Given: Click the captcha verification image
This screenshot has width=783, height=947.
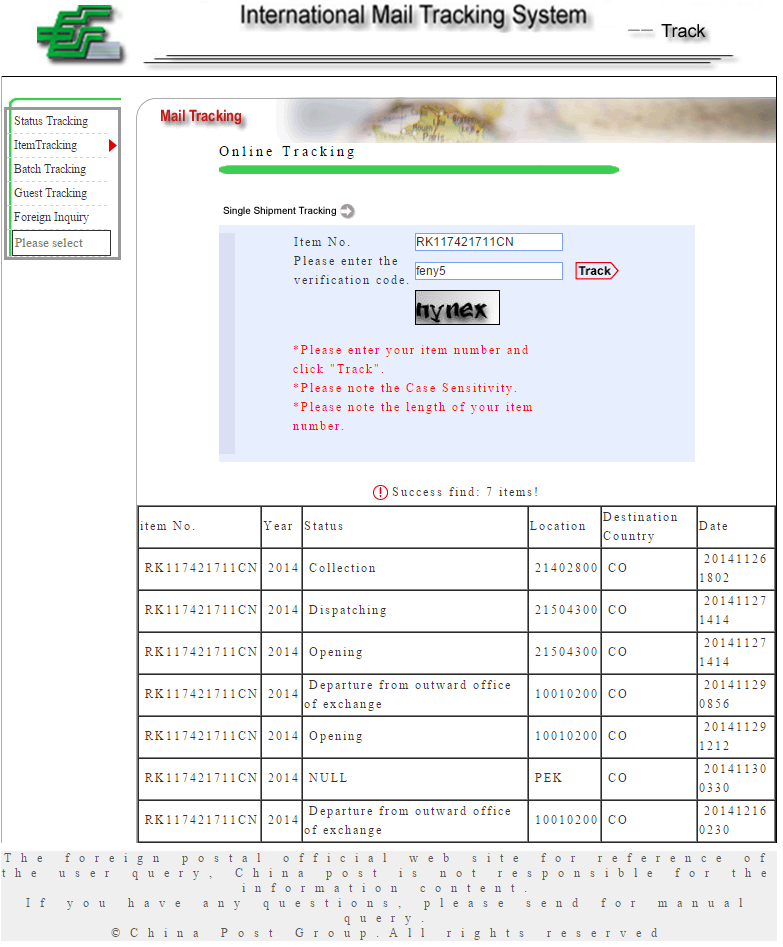Looking at the screenshot, I should click(x=457, y=308).
